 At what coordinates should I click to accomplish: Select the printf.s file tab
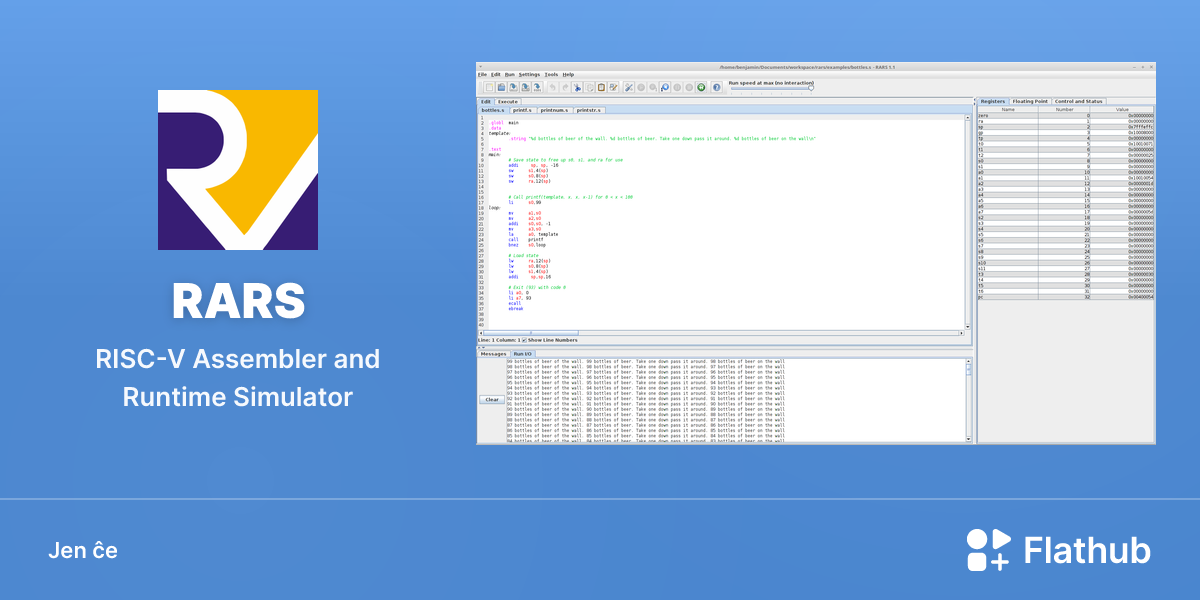click(522, 110)
